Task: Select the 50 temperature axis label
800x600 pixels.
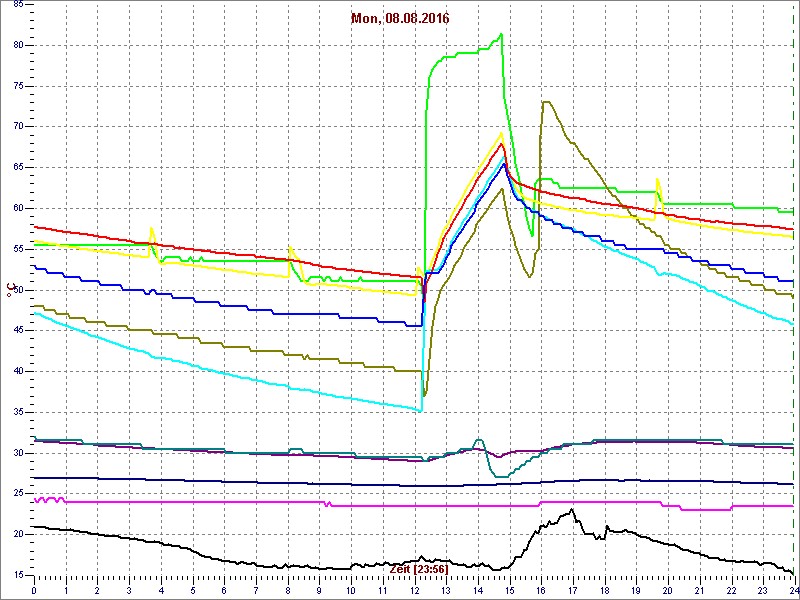Action: pos(17,290)
